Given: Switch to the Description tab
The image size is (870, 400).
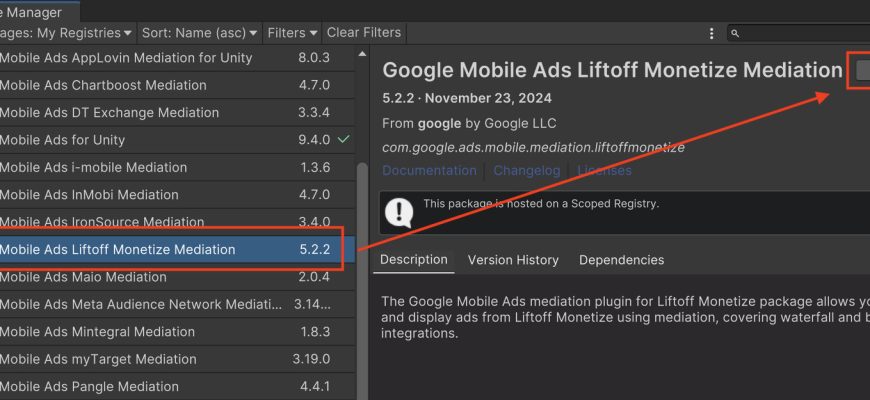Looking at the screenshot, I should coord(414,260).
